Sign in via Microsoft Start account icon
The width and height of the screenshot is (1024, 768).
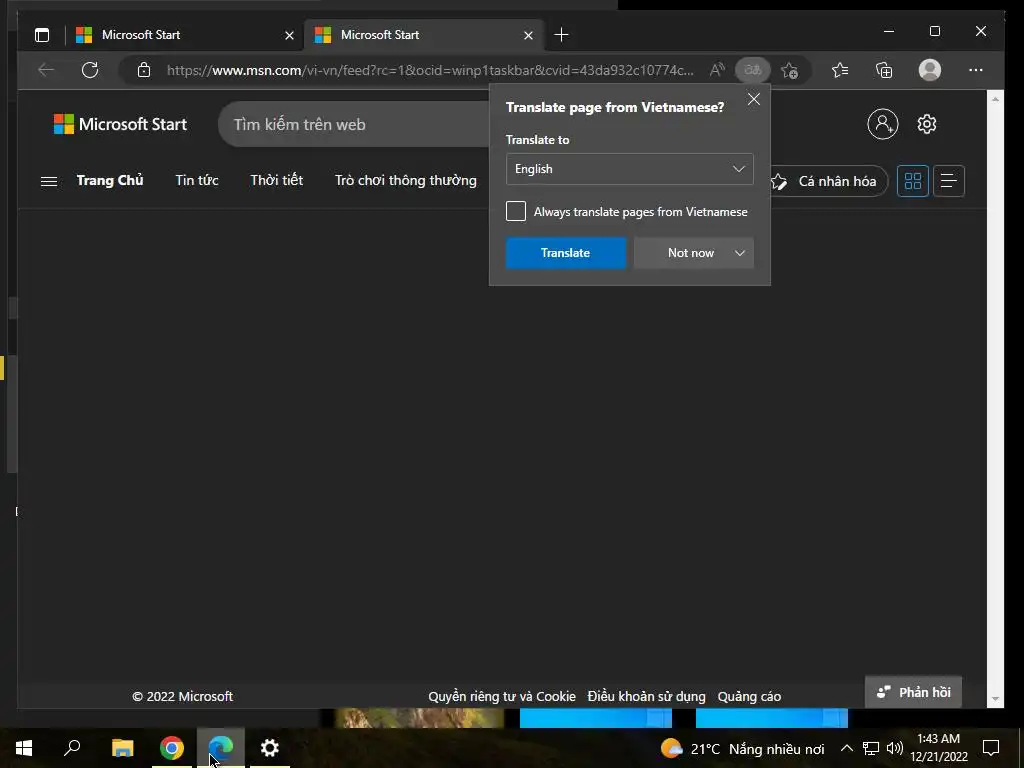[882, 124]
